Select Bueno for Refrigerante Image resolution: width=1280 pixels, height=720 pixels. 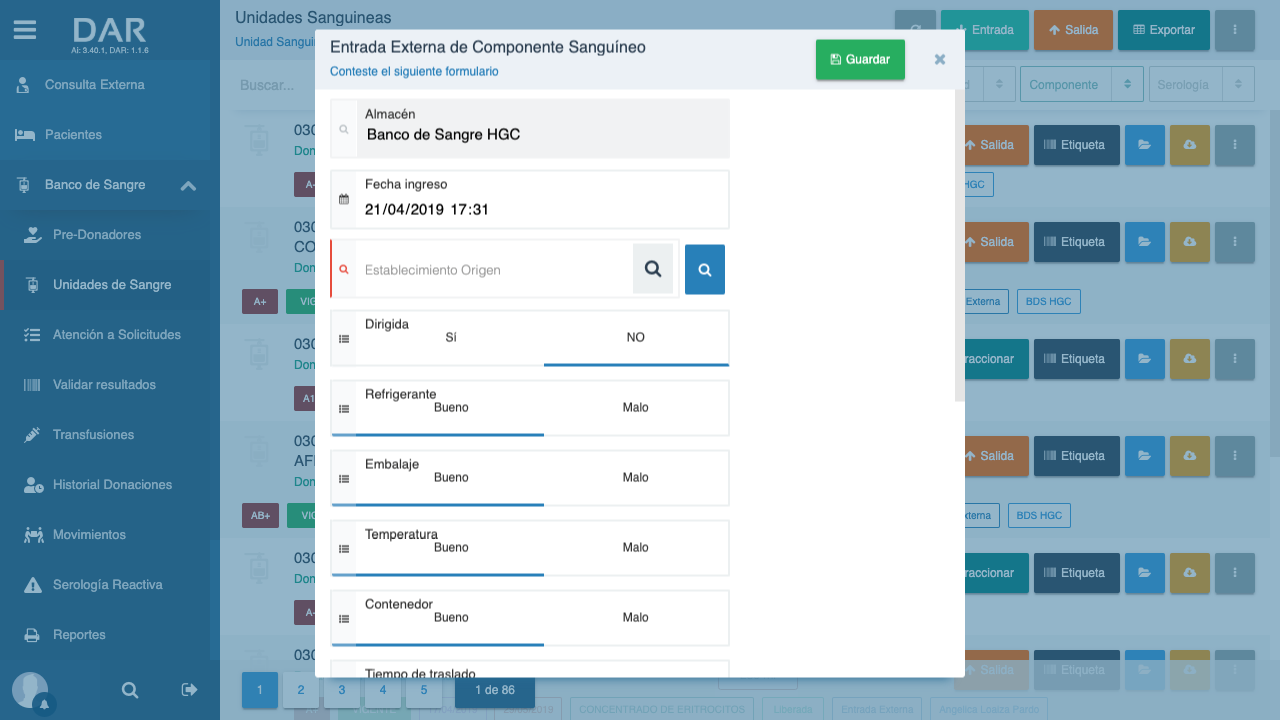point(451,408)
